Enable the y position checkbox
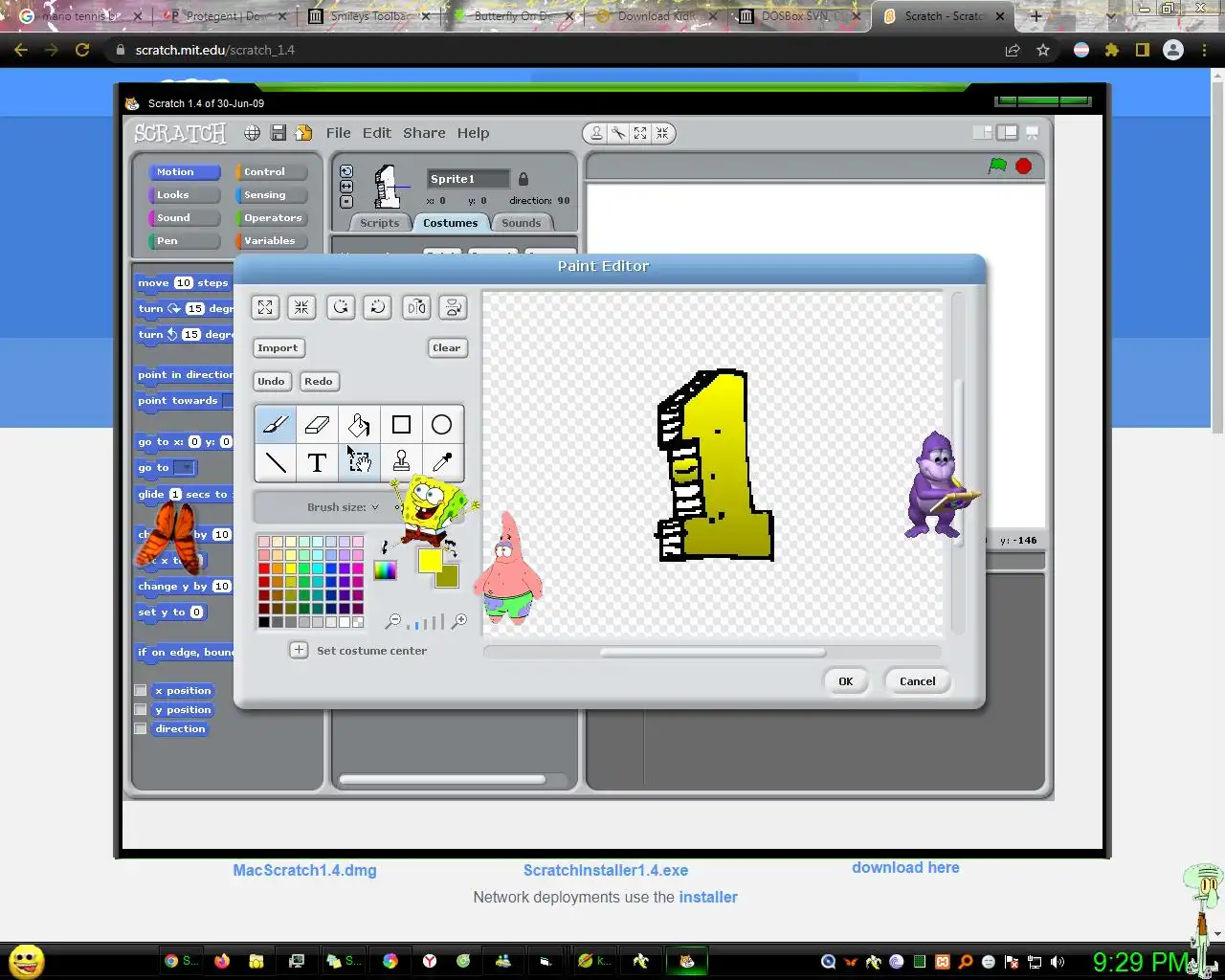 tap(141, 709)
